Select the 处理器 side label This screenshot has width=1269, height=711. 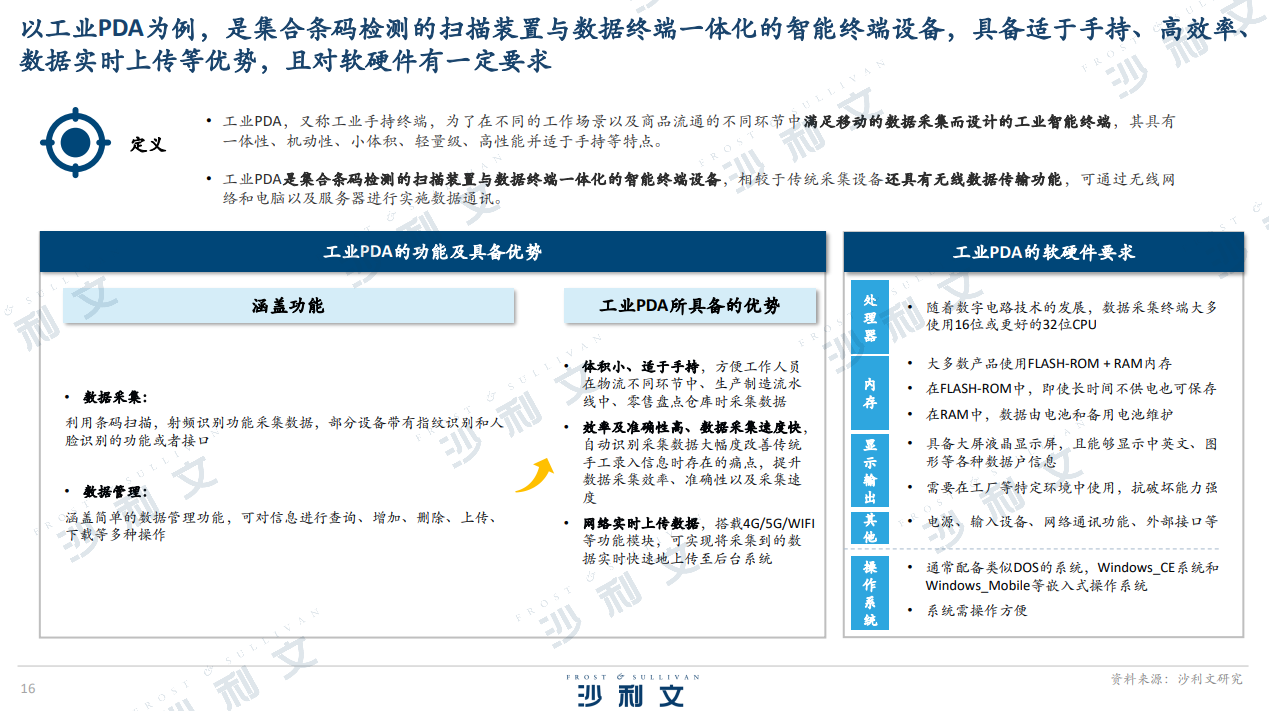click(x=870, y=318)
